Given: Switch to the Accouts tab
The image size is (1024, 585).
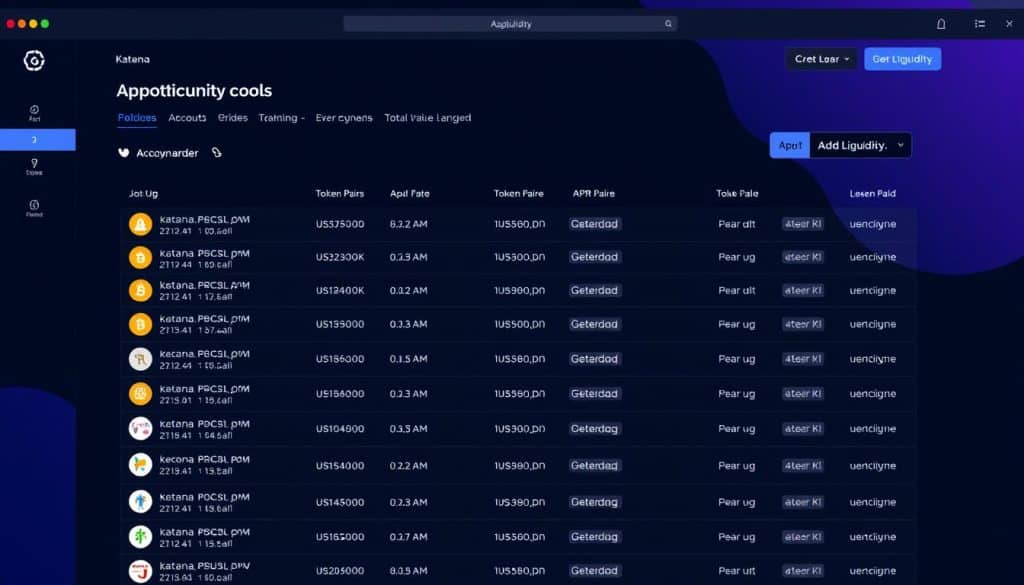Looking at the screenshot, I should pyautogui.click(x=187, y=118).
